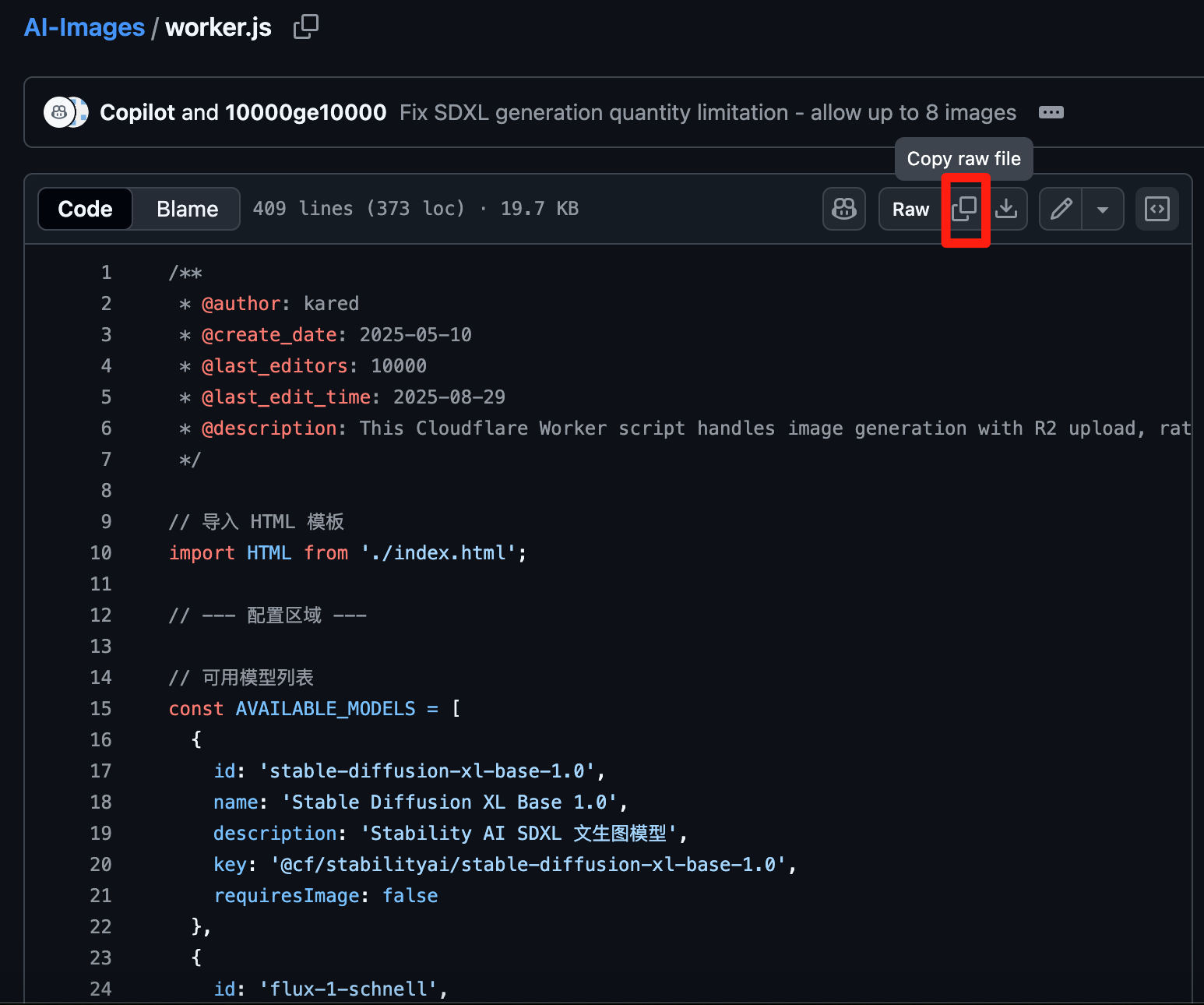Screen dimensions: 1204x1005
Task: Edit this file pencil icon
Action: pos(1061,209)
